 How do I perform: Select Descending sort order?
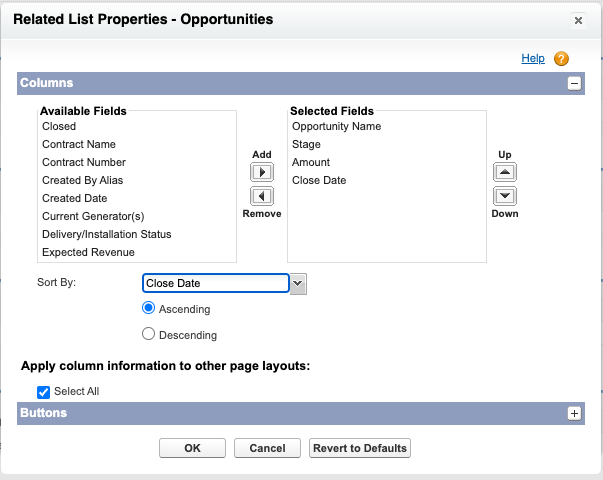pyautogui.click(x=149, y=335)
